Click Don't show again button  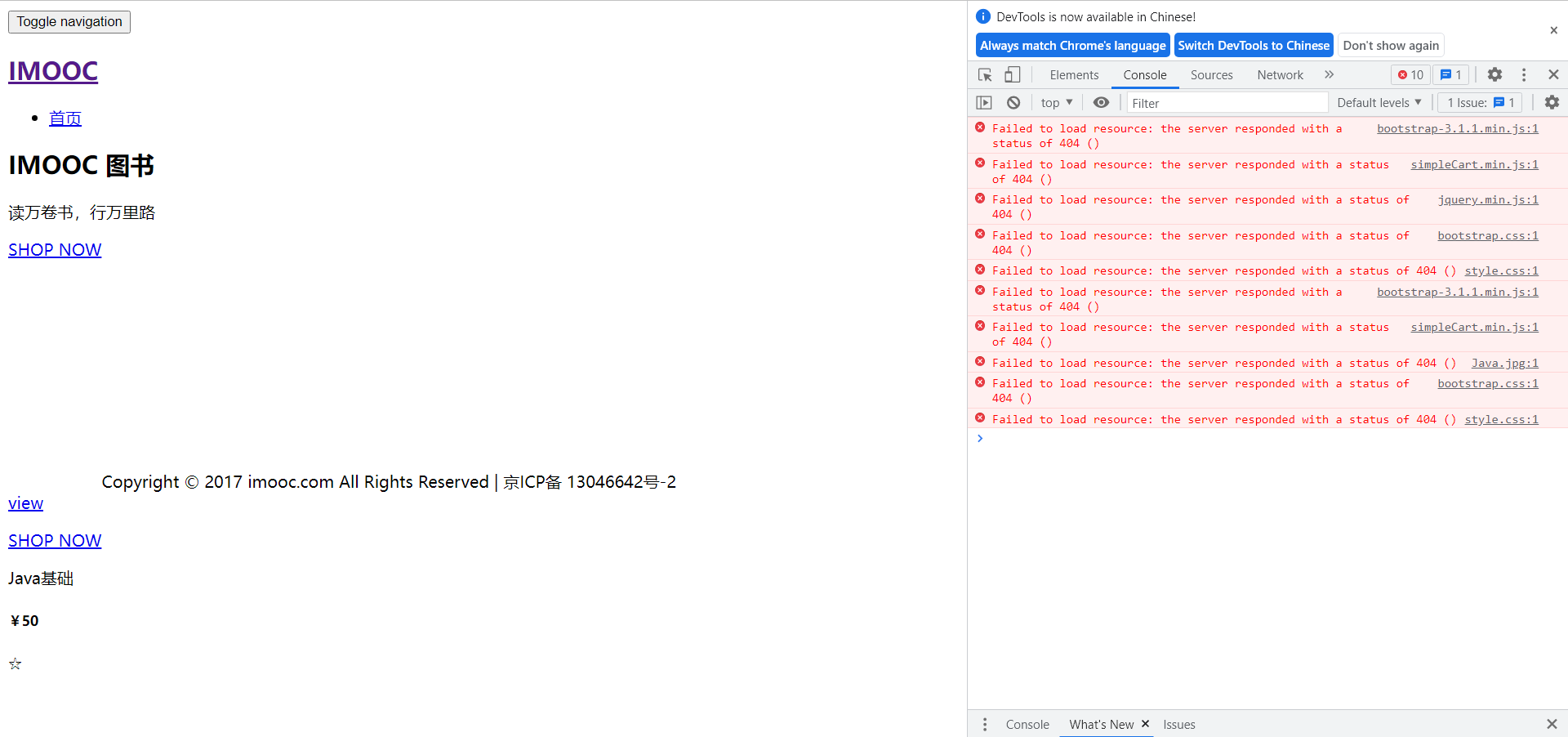1391,46
